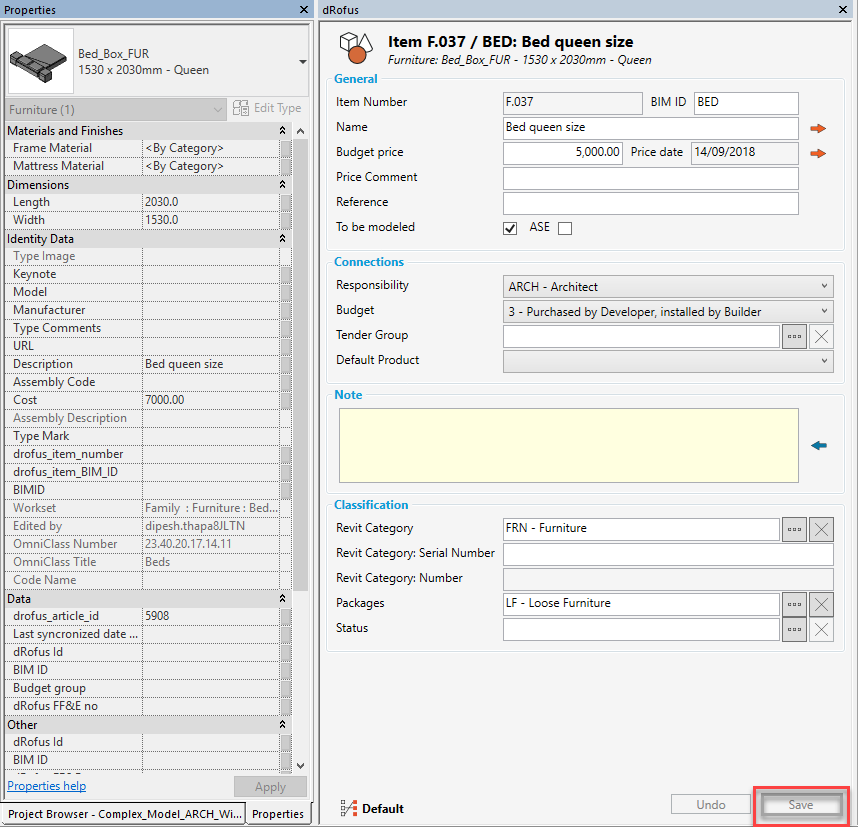
Task: Switch to the Project Browser tab
Action: (124, 814)
